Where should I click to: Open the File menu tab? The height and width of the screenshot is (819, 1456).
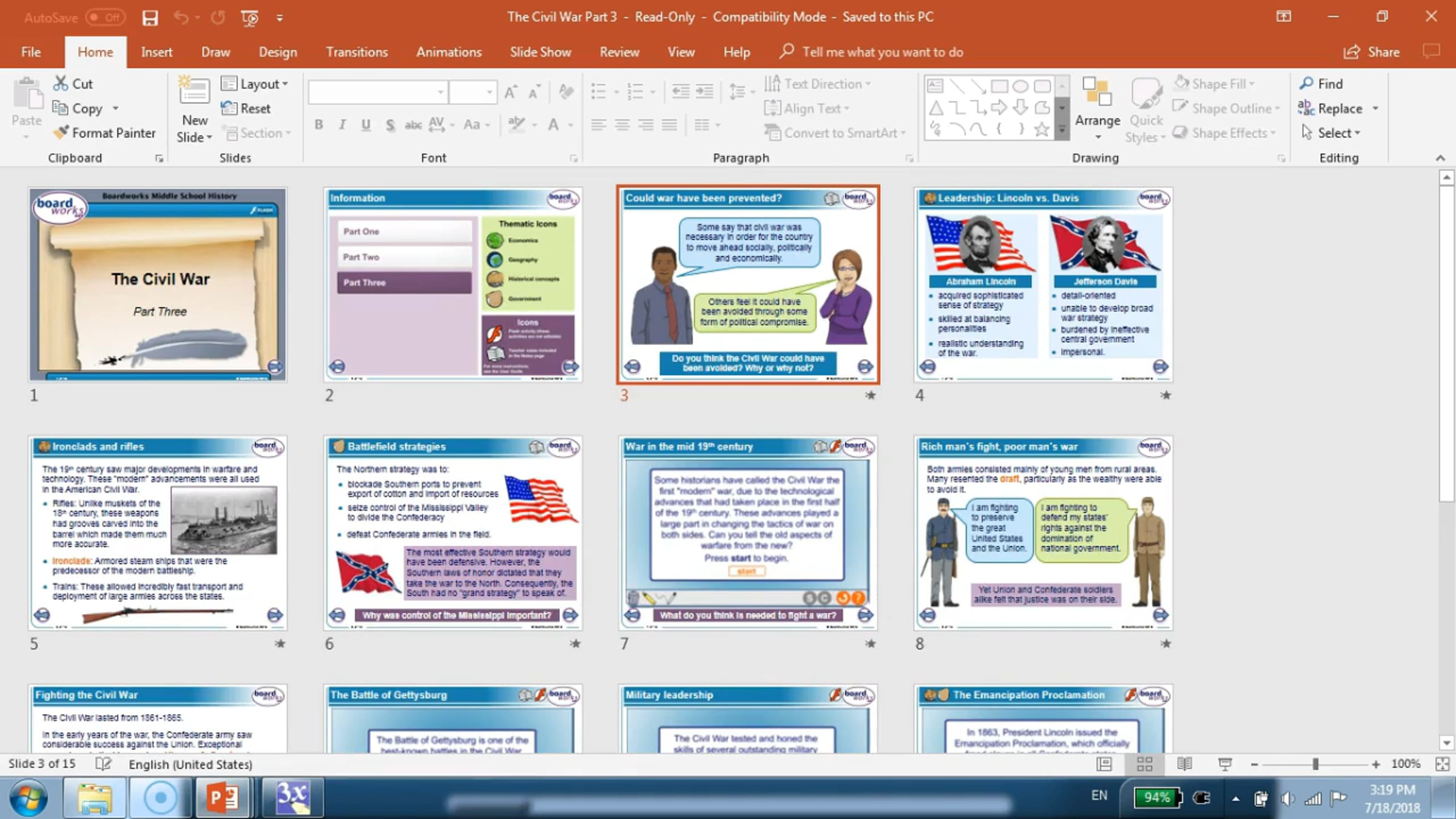(31, 52)
